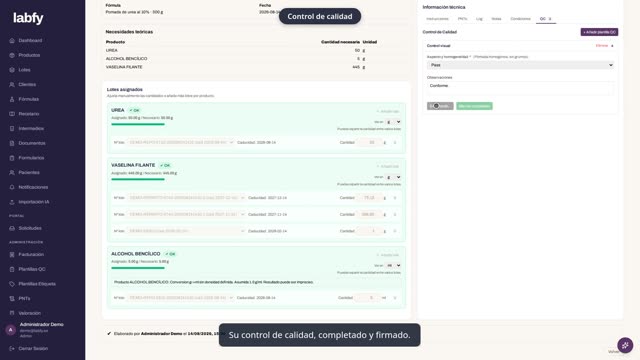Open lot dropdown with expiry 2027-12-14
This screenshot has width=640, height=360.
(x=186, y=198)
